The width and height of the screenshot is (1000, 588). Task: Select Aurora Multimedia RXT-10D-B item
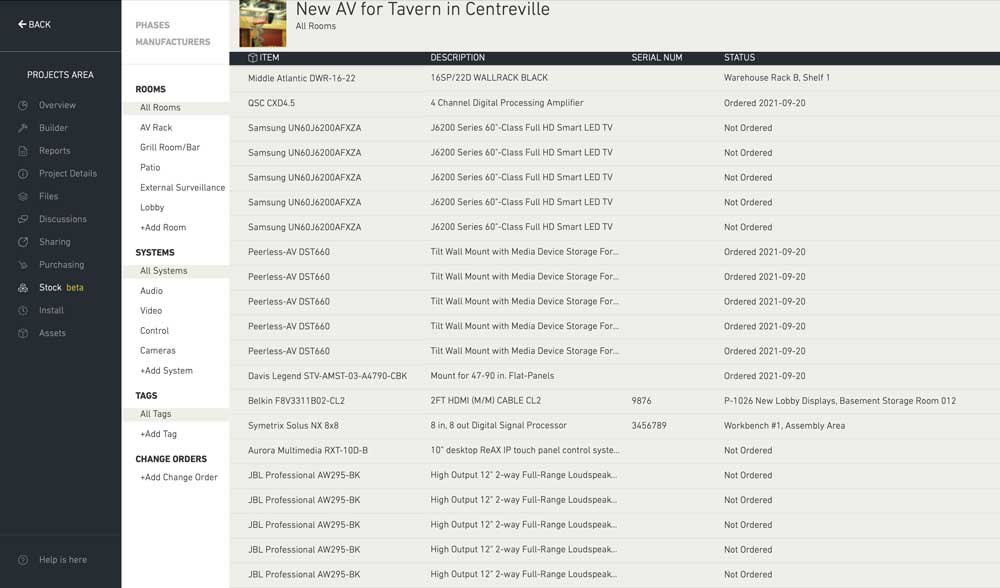(308, 450)
